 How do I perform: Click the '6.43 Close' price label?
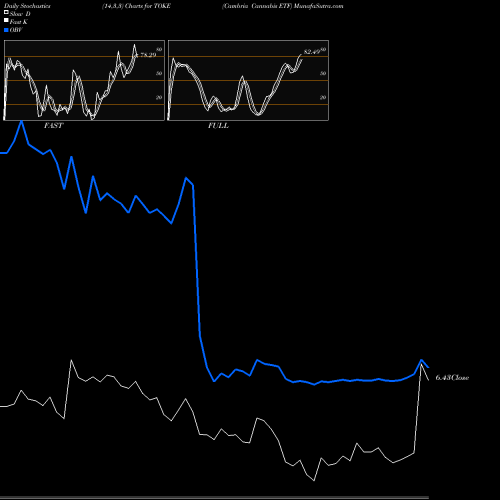(452, 378)
